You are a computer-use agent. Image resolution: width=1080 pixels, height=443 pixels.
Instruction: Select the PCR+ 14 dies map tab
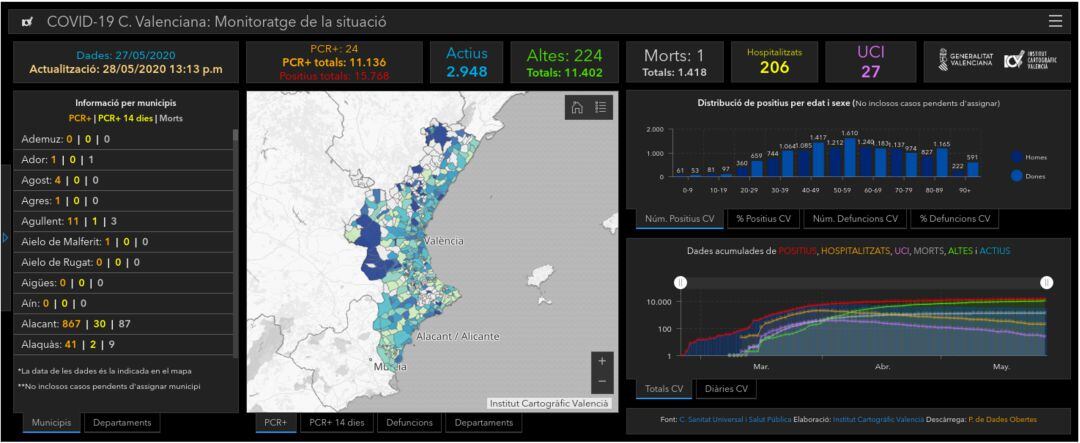336,423
